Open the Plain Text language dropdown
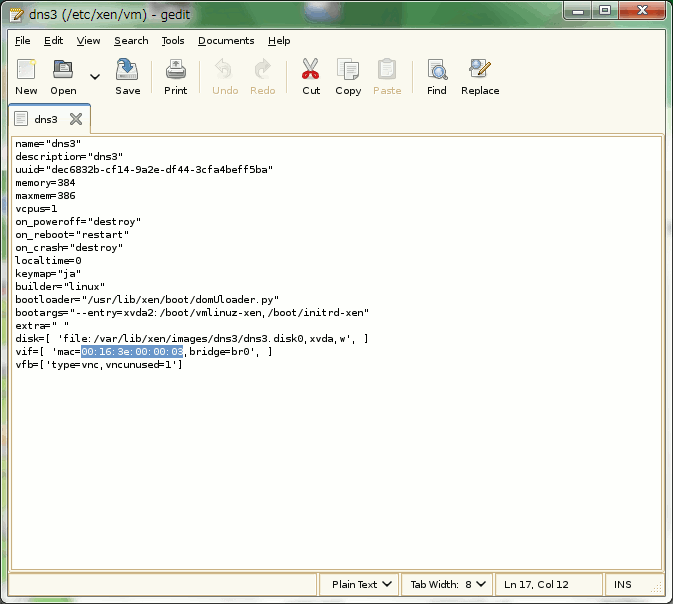 pos(361,584)
